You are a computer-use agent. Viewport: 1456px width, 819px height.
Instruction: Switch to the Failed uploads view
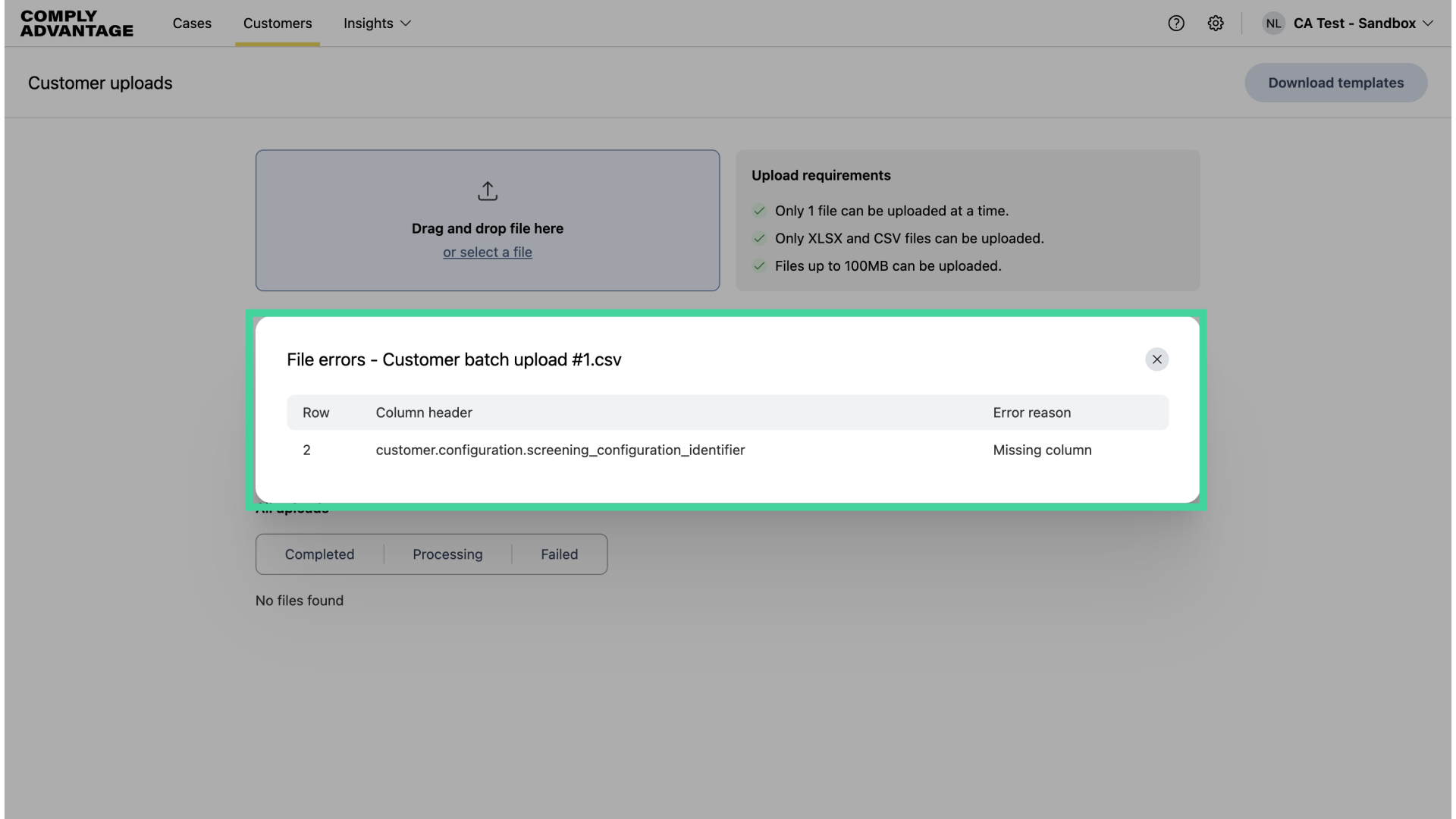point(559,554)
